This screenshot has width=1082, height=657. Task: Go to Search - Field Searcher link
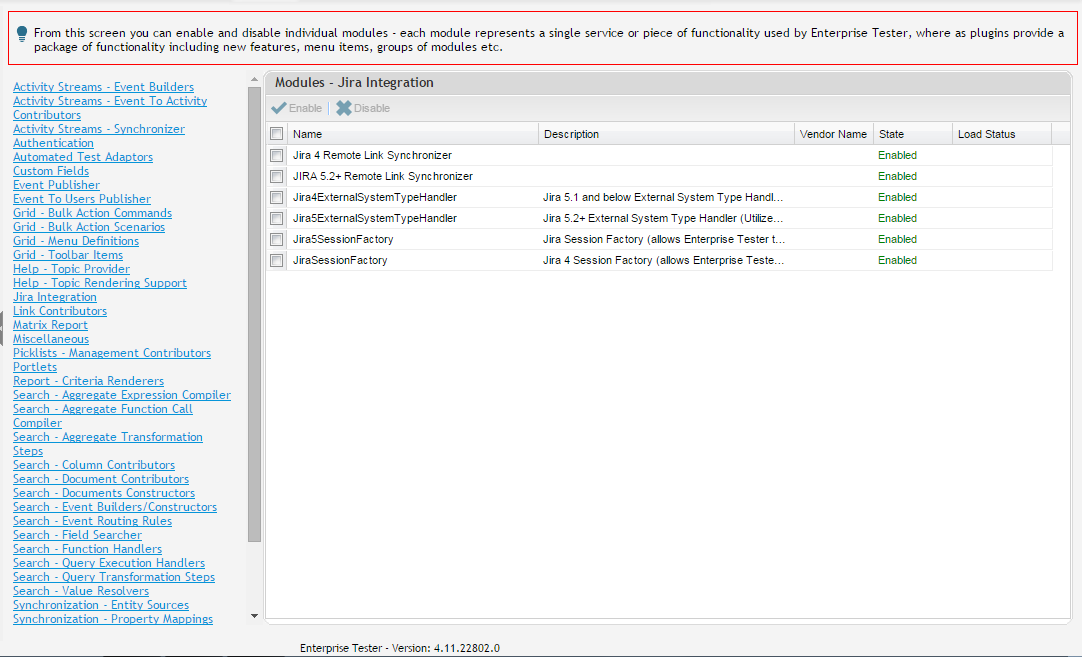77,535
